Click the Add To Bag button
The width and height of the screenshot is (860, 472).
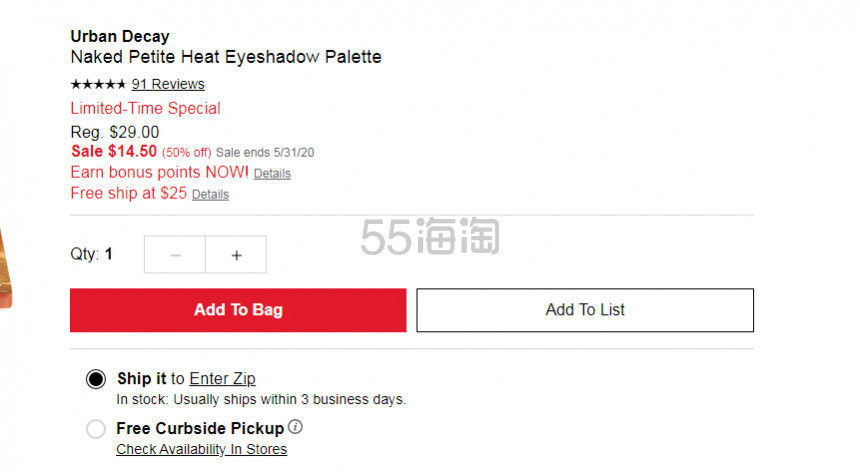point(238,310)
